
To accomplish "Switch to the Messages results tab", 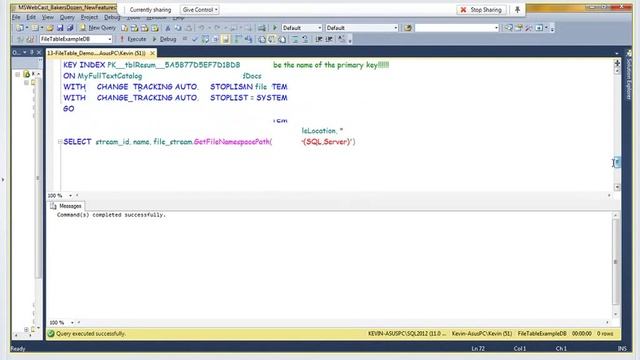I will pos(66,206).
